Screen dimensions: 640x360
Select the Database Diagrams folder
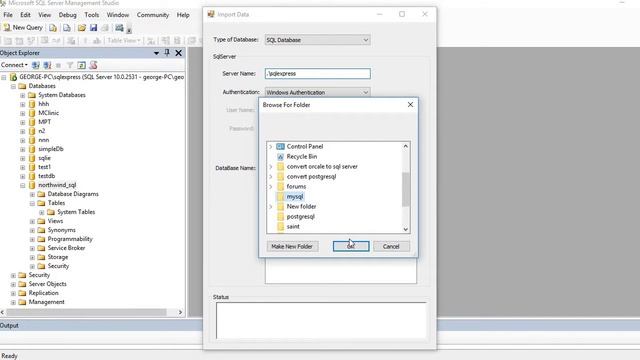tap(73, 194)
